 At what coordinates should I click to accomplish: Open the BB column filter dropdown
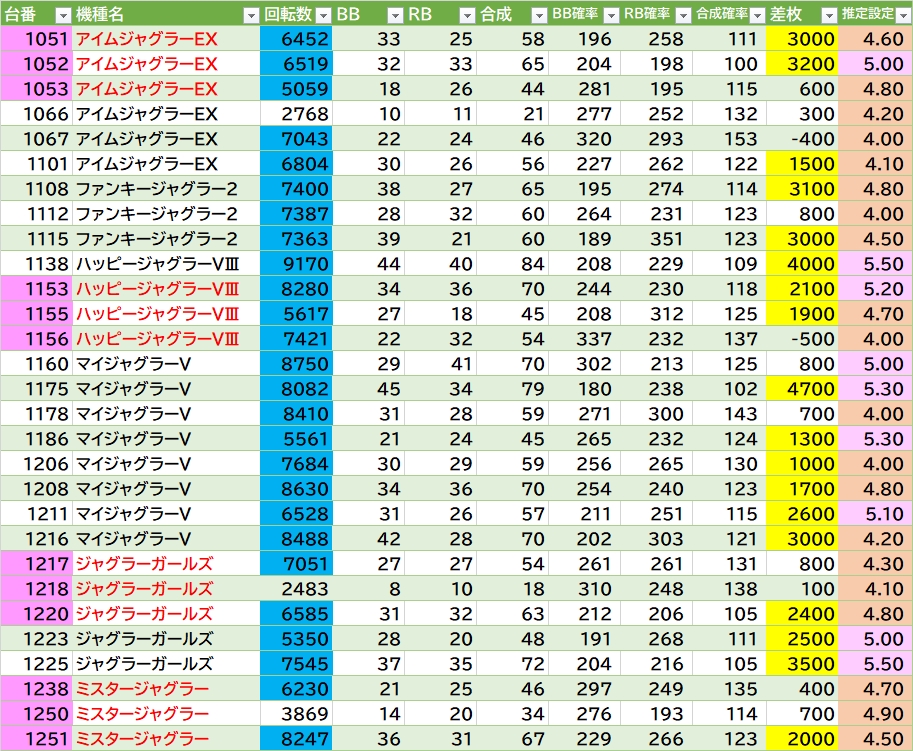[395, 15]
